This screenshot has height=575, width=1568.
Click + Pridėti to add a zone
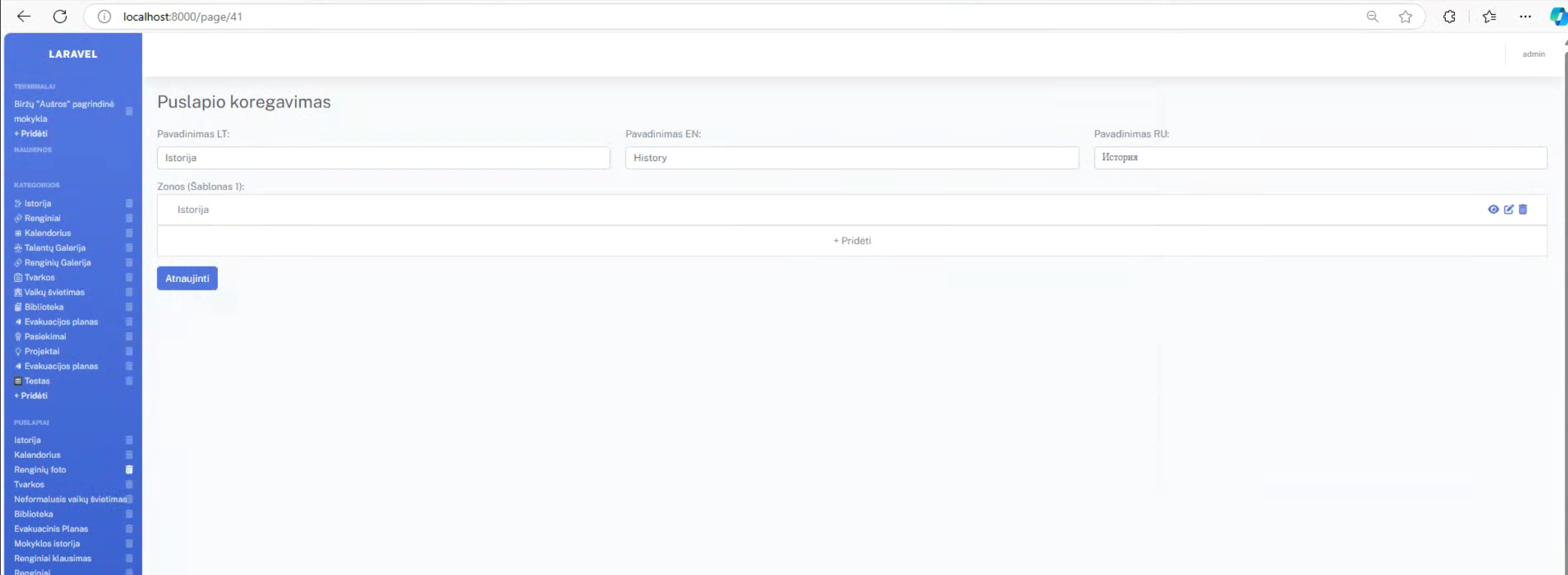click(x=852, y=241)
